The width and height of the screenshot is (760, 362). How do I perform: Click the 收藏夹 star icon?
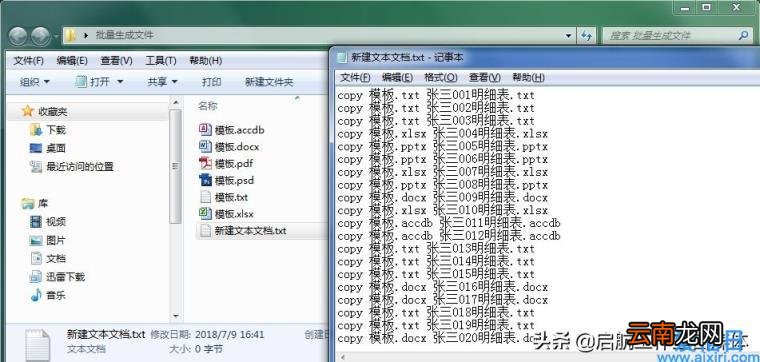28,111
